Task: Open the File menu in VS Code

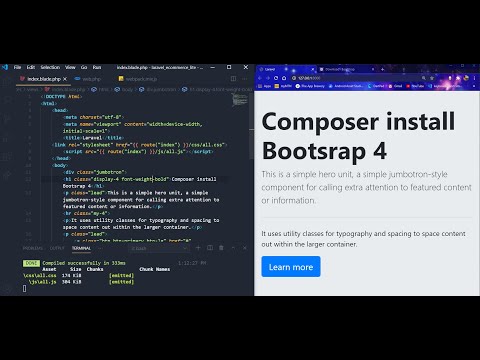Action: (17, 67)
